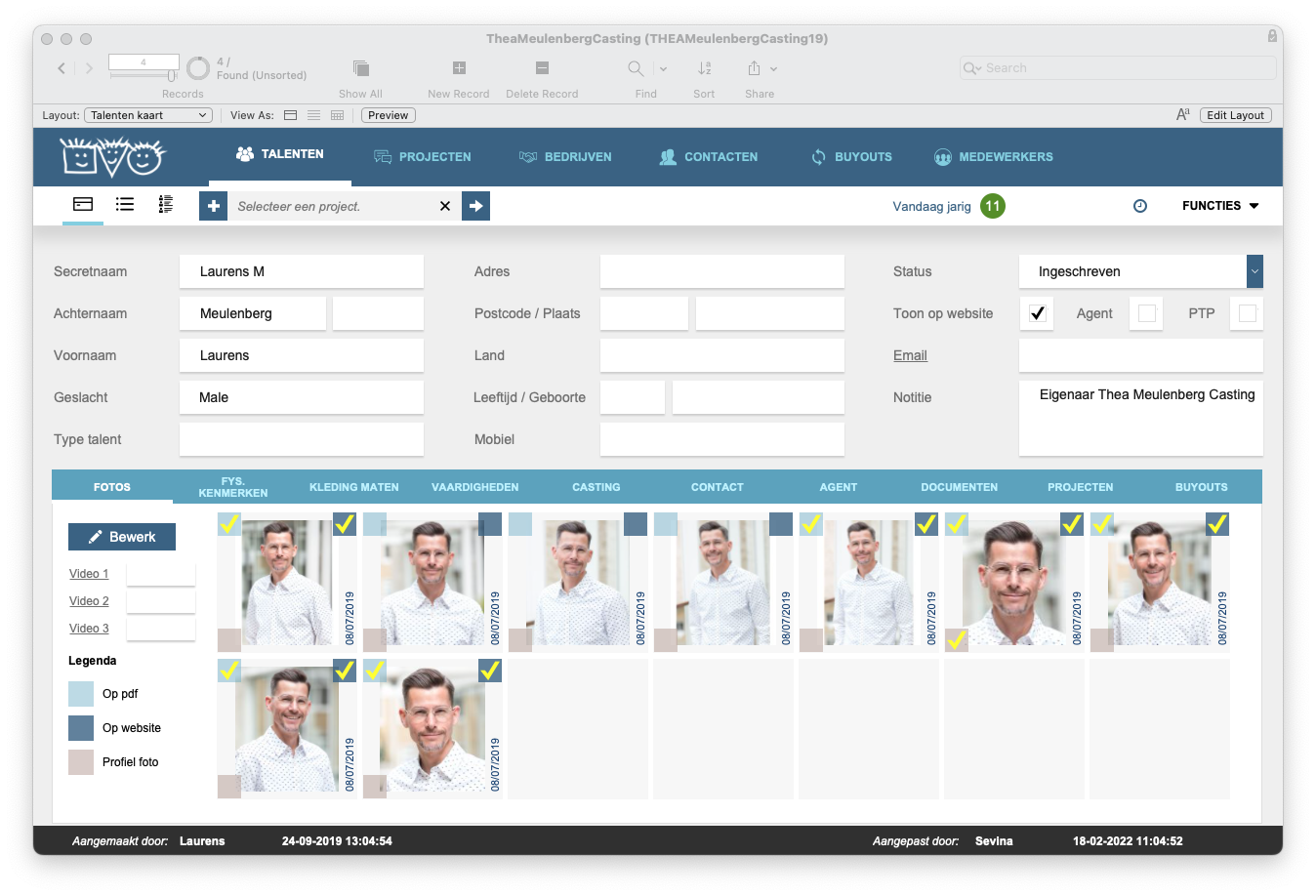Clear the selected project with X
1316x896 pixels.
click(445, 206)
